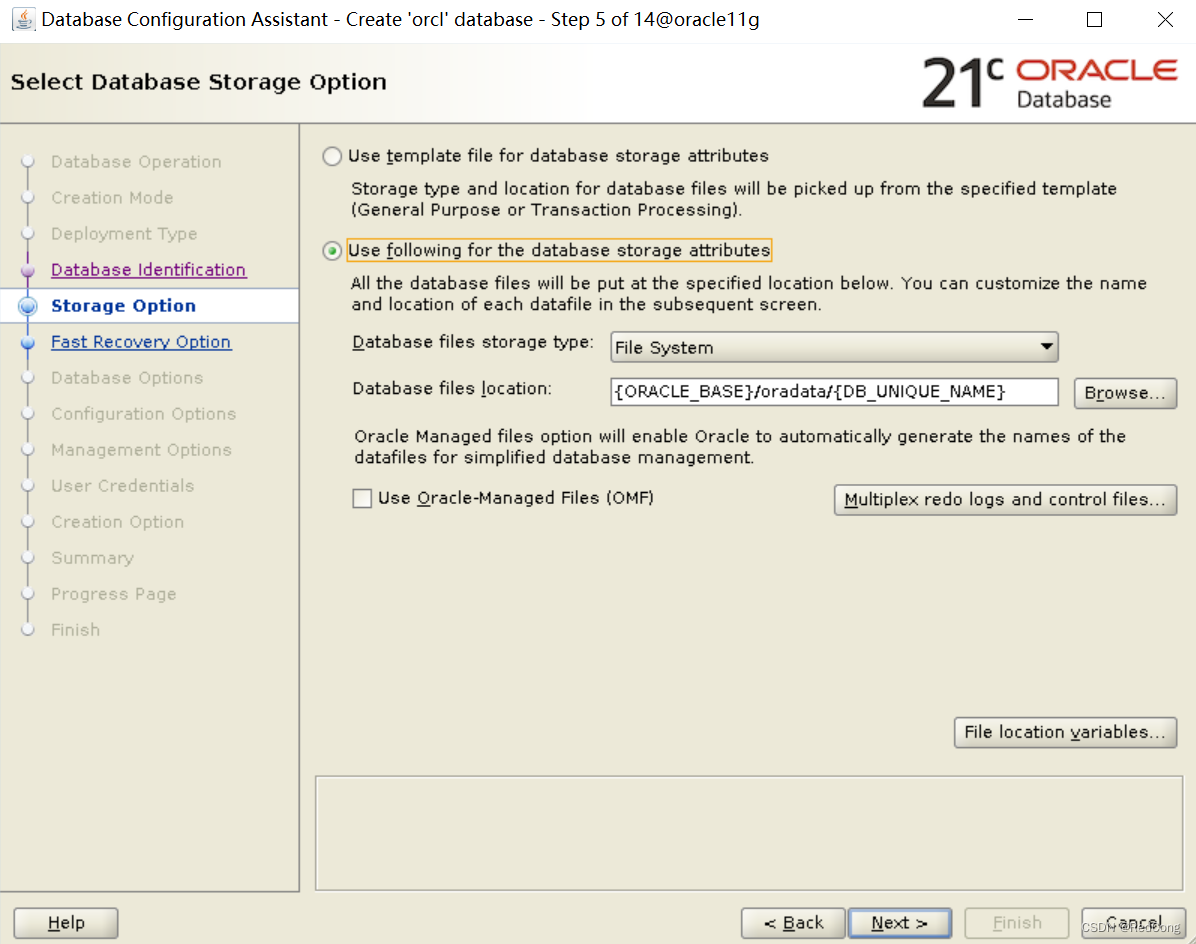Viewport: 1196px width, 944px height.
Task: Open File location variables dialog
Action: coord(1065,732)
